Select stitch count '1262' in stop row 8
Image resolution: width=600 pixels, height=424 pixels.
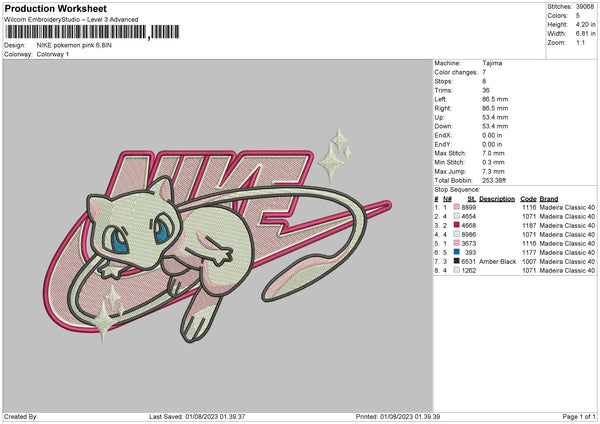469,271
